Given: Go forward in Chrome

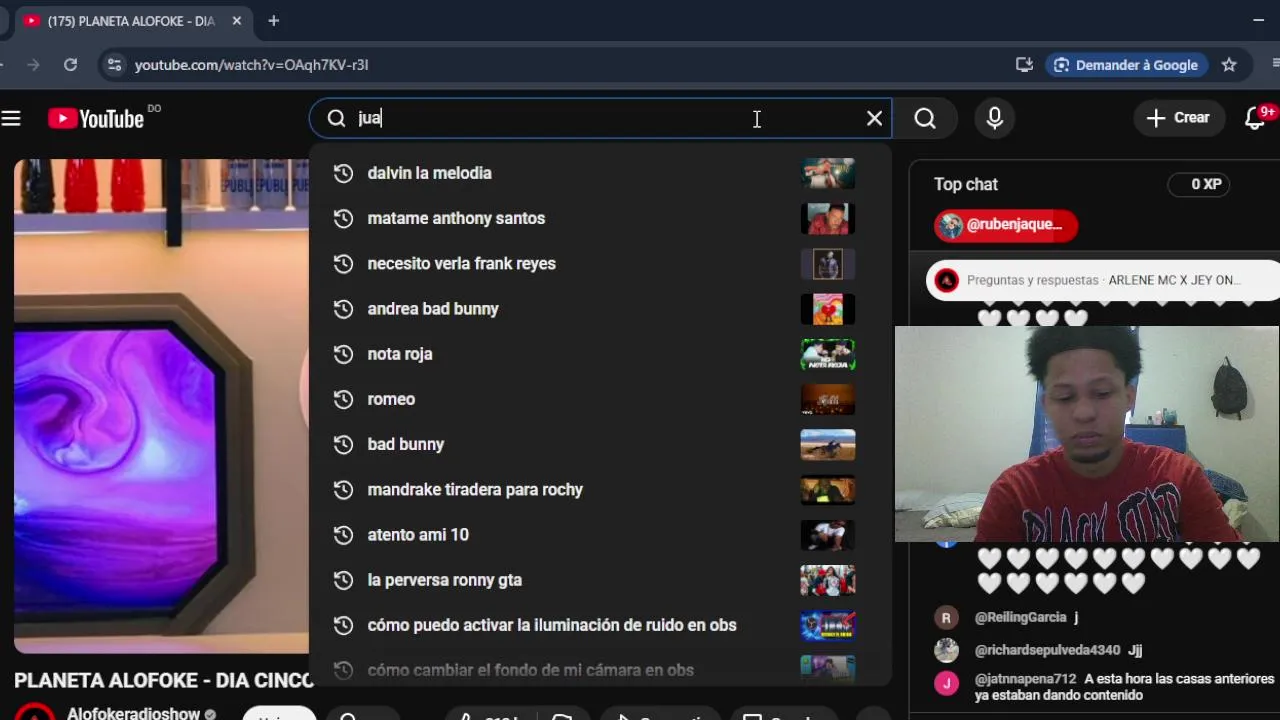Looking at the screenshot, I should [x=33, y=64].
